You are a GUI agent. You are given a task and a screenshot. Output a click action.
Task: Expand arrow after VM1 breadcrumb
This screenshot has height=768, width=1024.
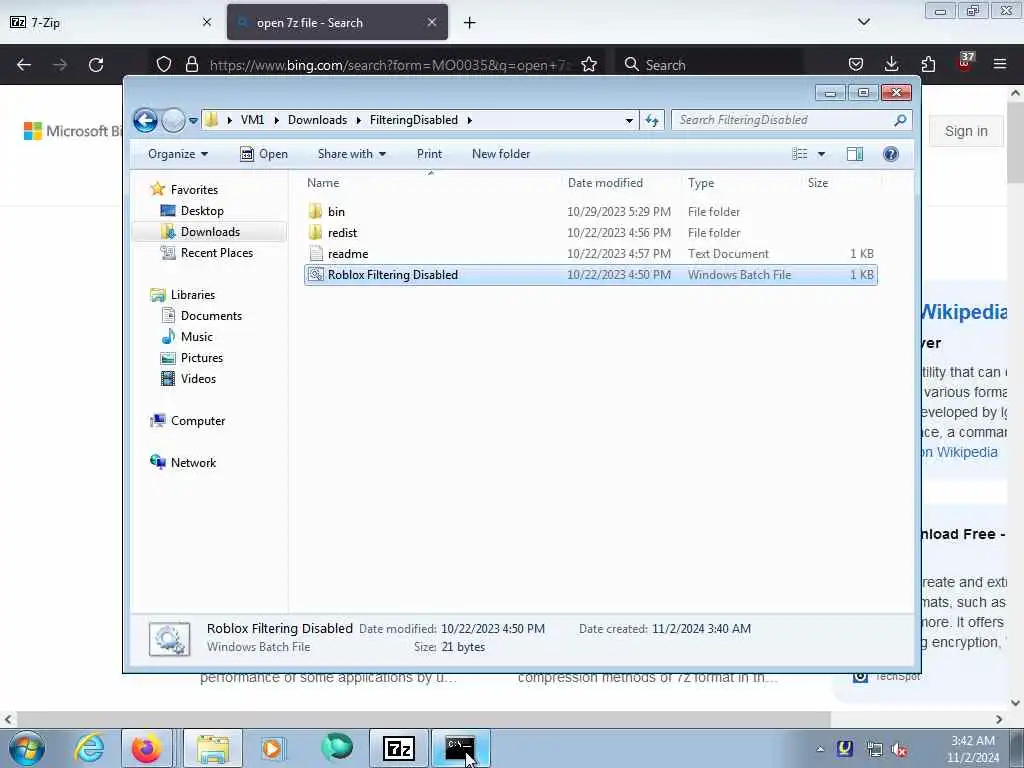[x=276, y=120]
